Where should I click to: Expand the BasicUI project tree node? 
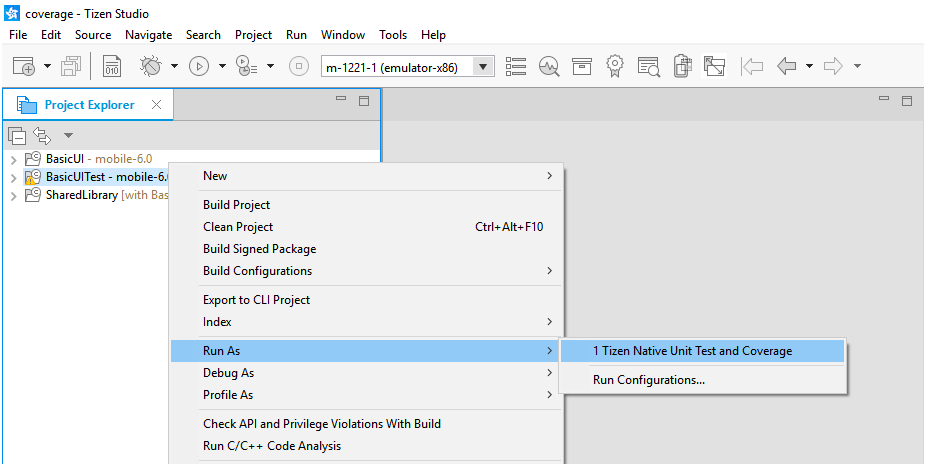tap(13, 159)
